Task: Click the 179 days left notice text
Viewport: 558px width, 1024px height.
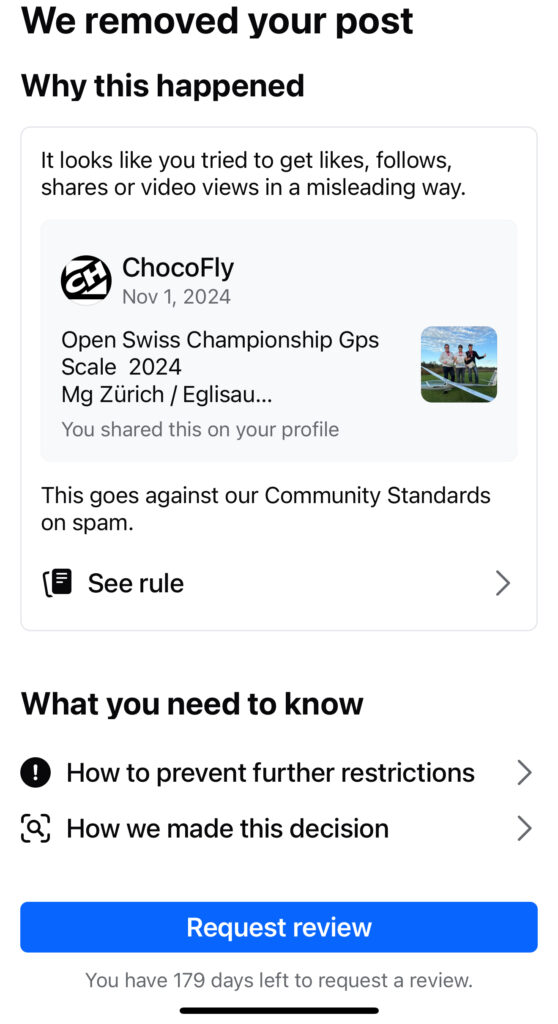Action: [x=279, y=980]
